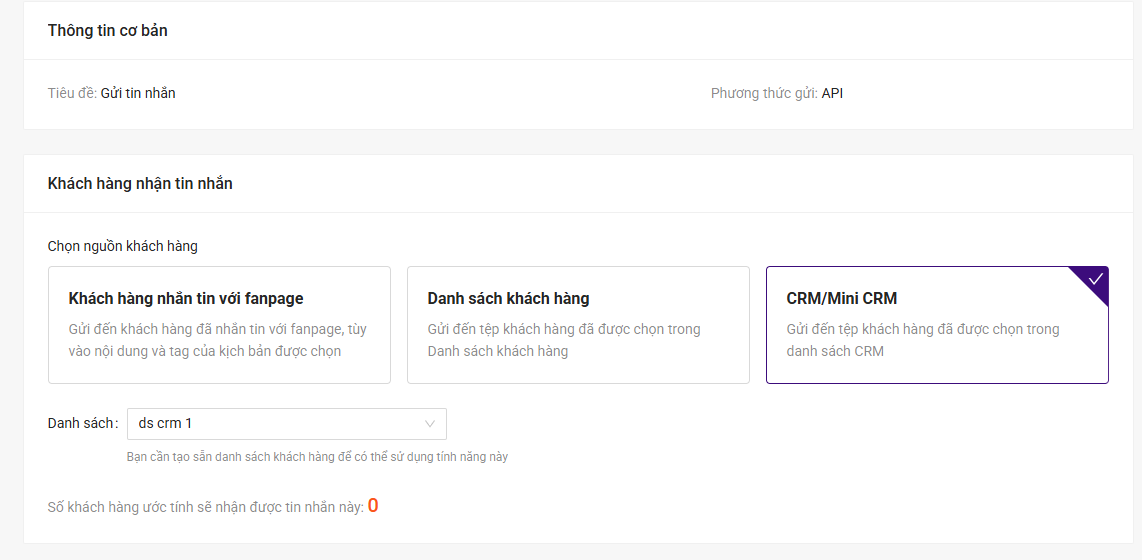Click the 'Thông tin cơ bản' section header
The image size is (1142, 560).
point(108,31)
